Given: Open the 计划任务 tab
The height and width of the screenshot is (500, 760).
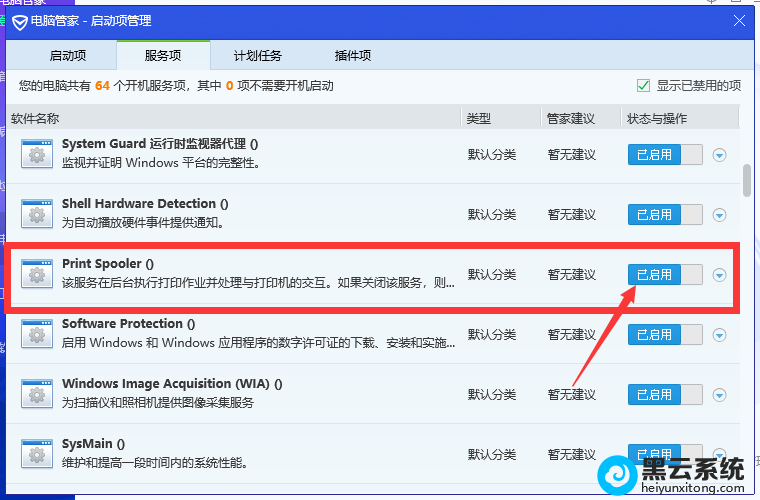Looking at the screenshot, I should click(257, 56).
